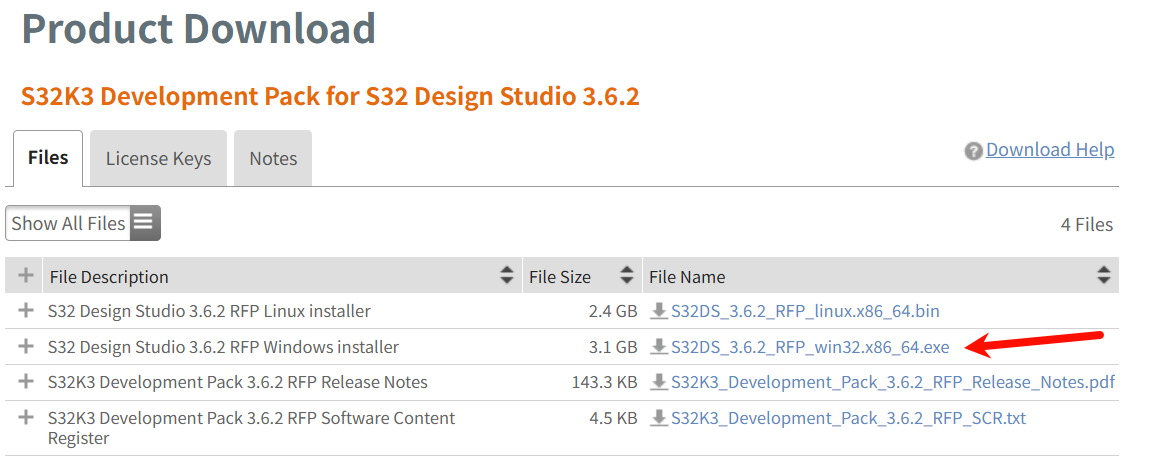The width and height of the screenshot is (1153, 464).
Task: Sort by File Size column arrows
Action: tap(627, 276)
